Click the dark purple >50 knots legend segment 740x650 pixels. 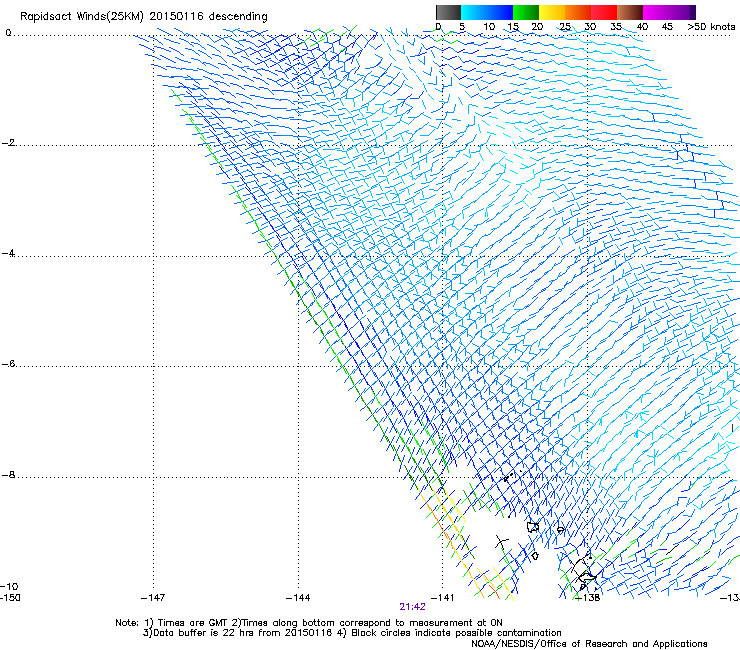[693, 12]
